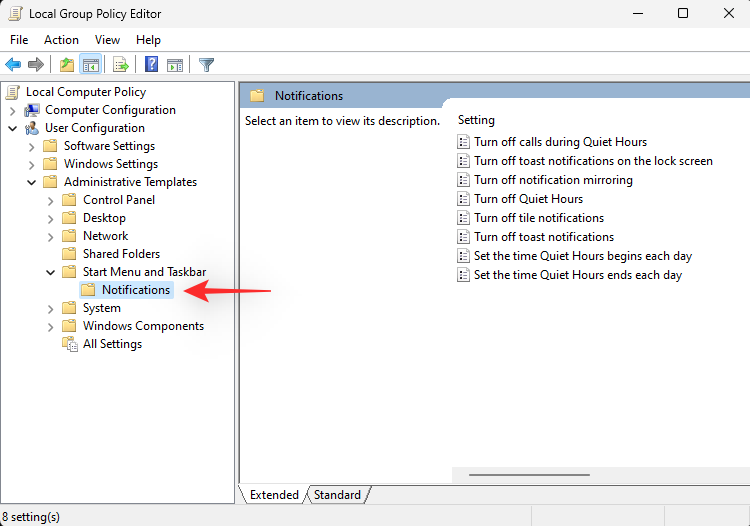Click the Filter funnel toolbar icon
750x526 pixels.
point(206,65)
